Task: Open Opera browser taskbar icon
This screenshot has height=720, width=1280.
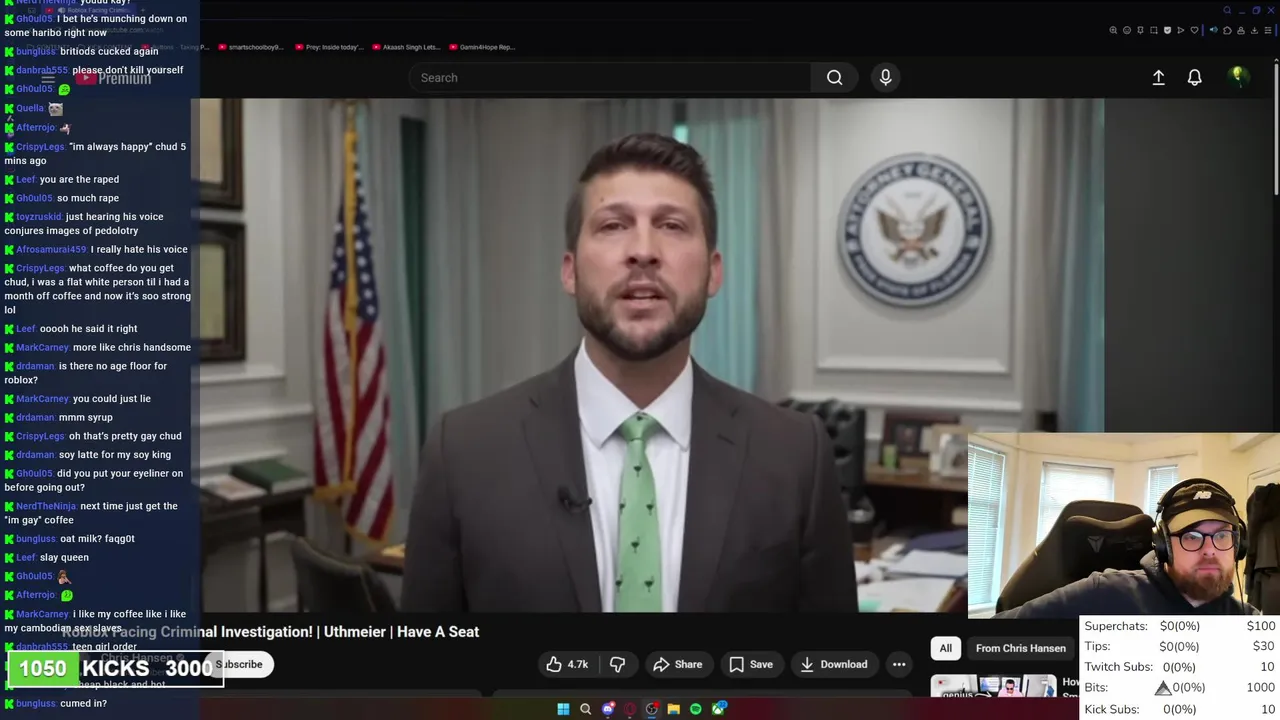Action: [630, 709]
